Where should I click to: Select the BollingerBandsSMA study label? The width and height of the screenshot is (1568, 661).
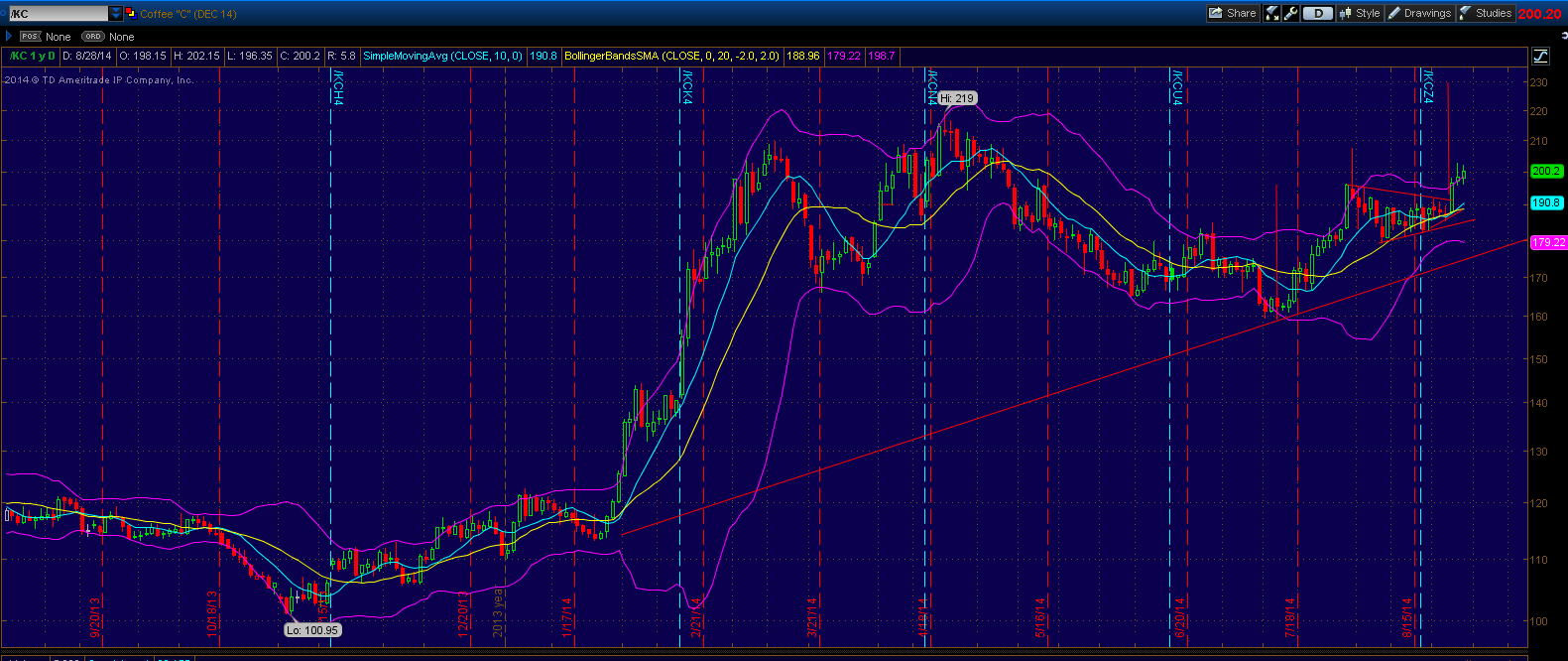point(671,56)
